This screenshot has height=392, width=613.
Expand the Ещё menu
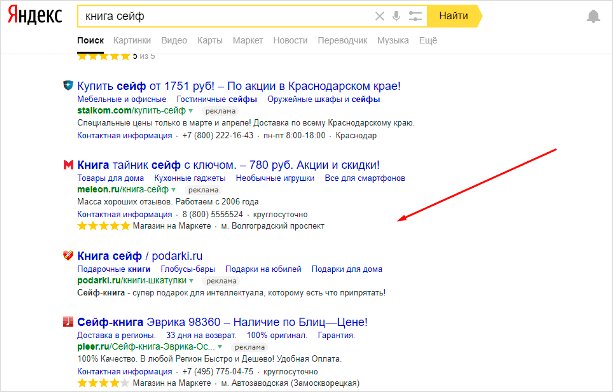point(428,40)
